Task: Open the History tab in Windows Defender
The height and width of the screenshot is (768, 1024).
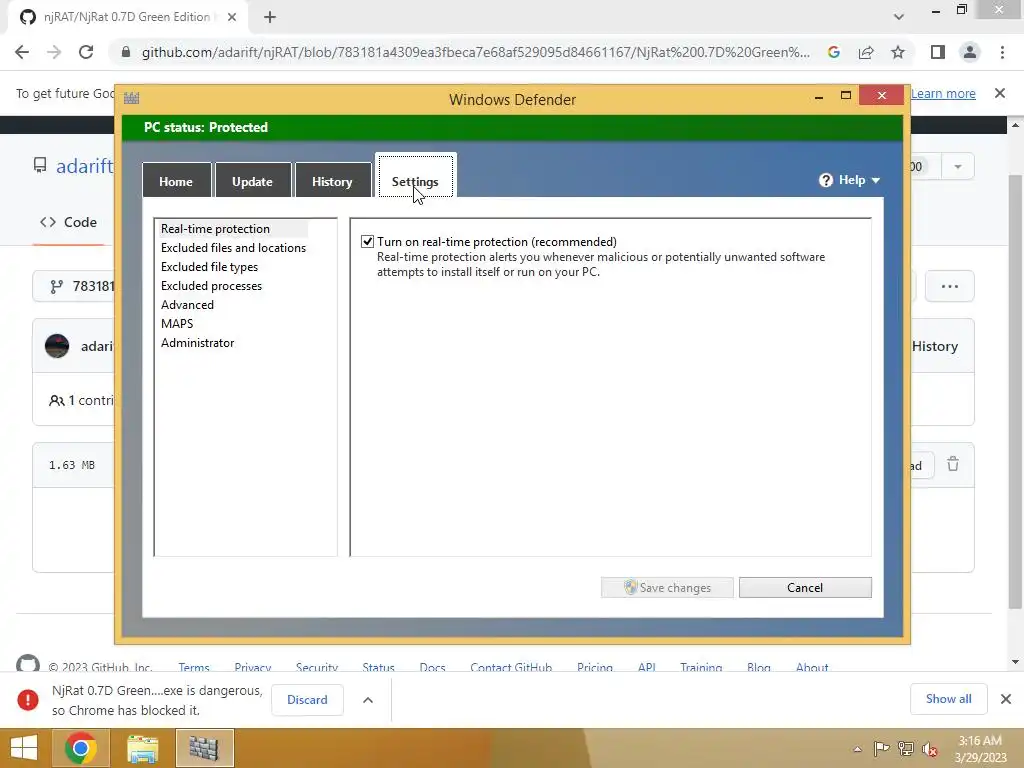Action: pyautogui.click(x=332, y=180)
